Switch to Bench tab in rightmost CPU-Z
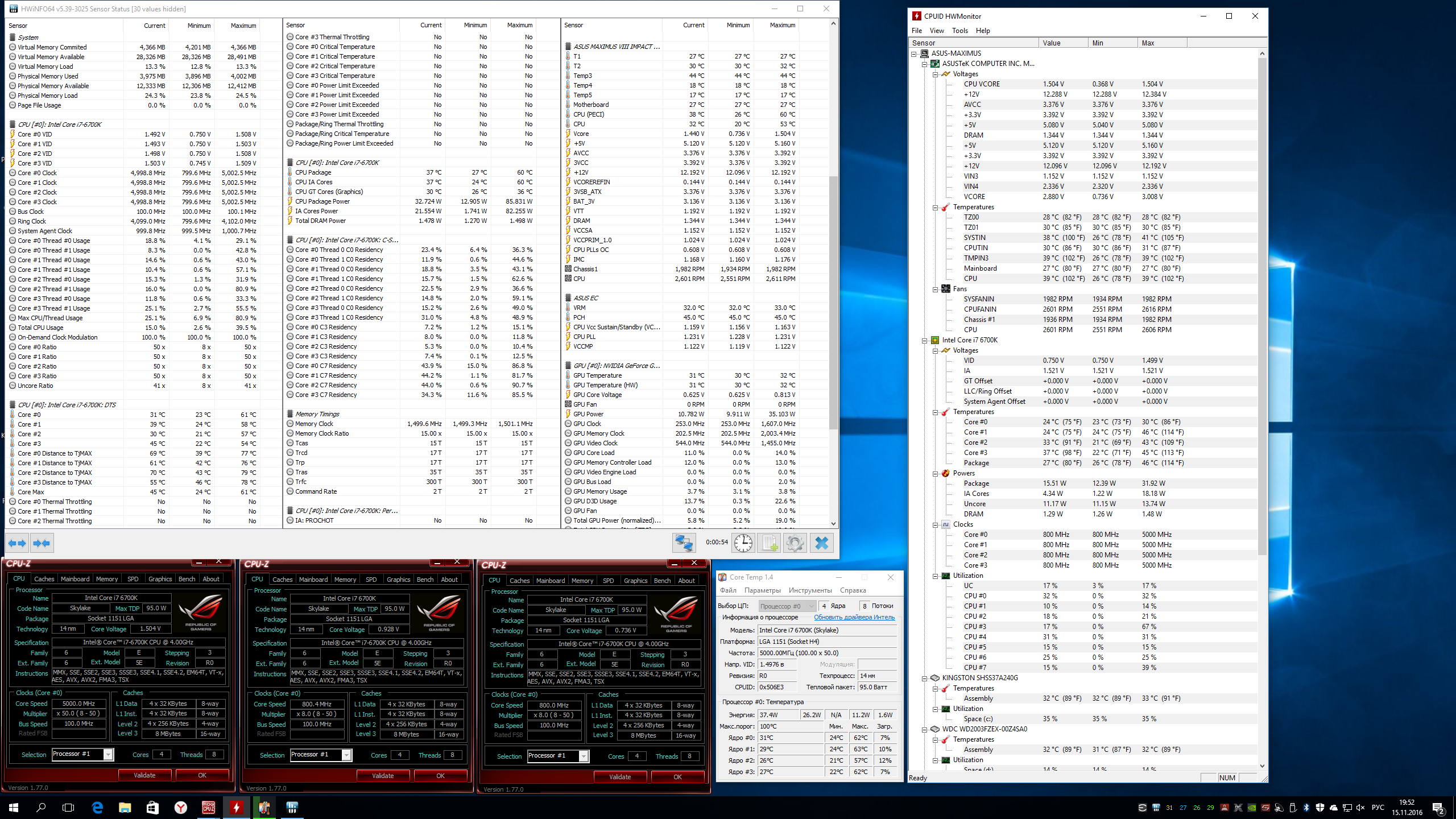 [x=661, y=581]
